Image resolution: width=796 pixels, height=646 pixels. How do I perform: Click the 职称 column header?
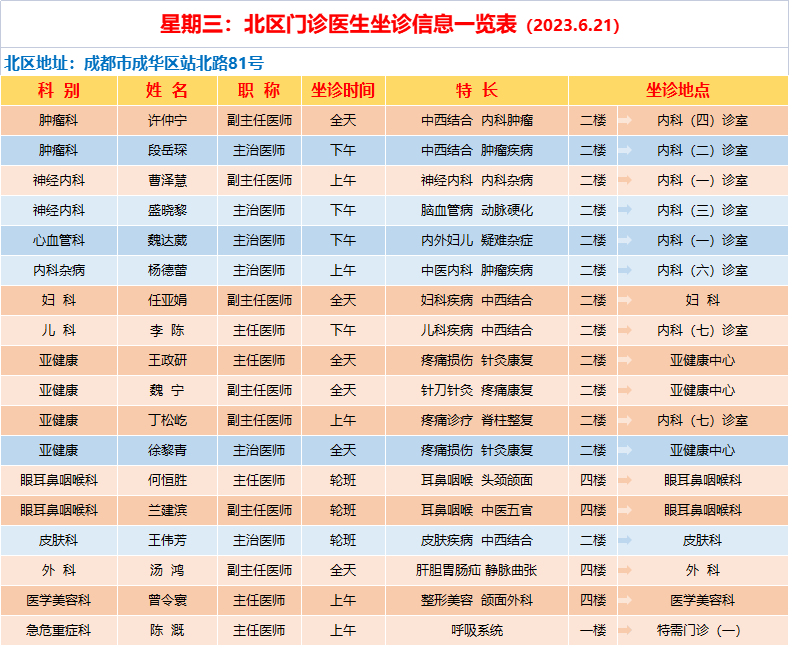pos(259,90)
